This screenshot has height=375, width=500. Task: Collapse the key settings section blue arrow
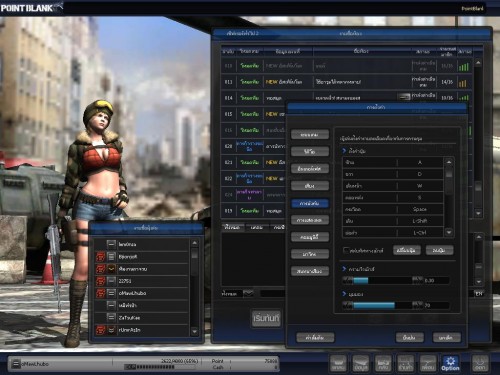[x=344, y=151]
